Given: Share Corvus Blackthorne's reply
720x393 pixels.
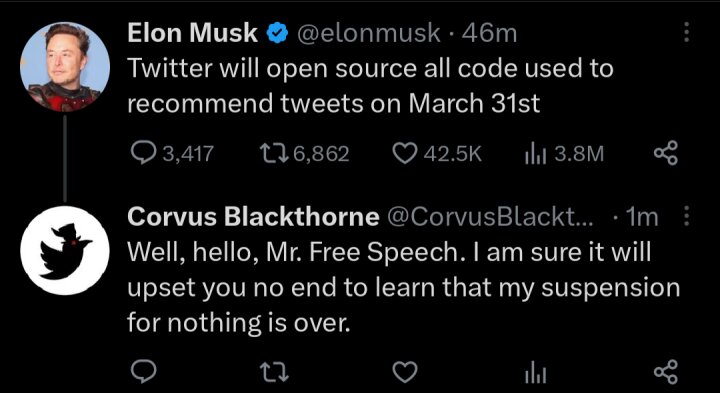Looking at the screenshot, I should (x=665, y=372).
